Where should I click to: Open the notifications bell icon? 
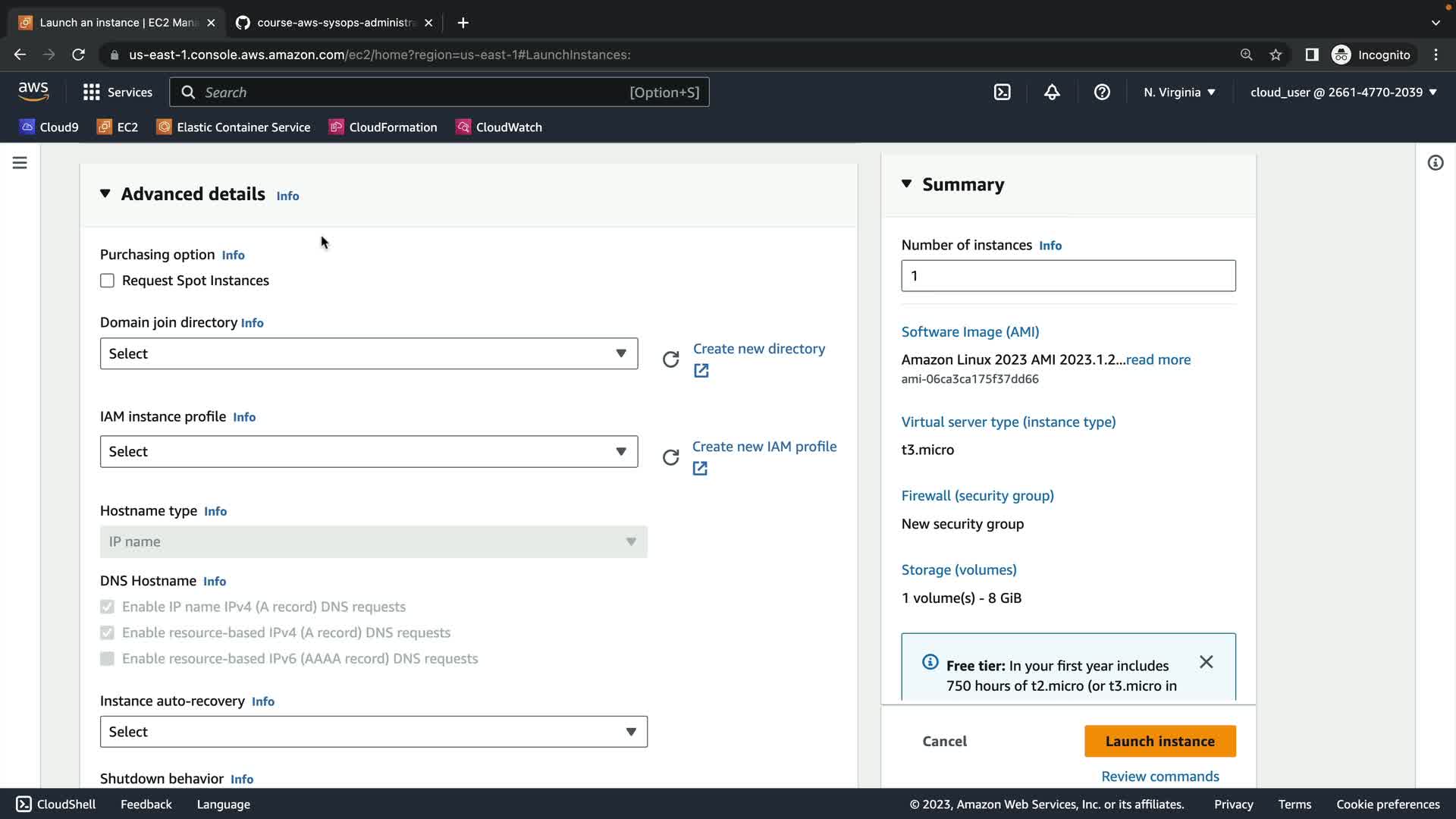tap(1052, 92)
